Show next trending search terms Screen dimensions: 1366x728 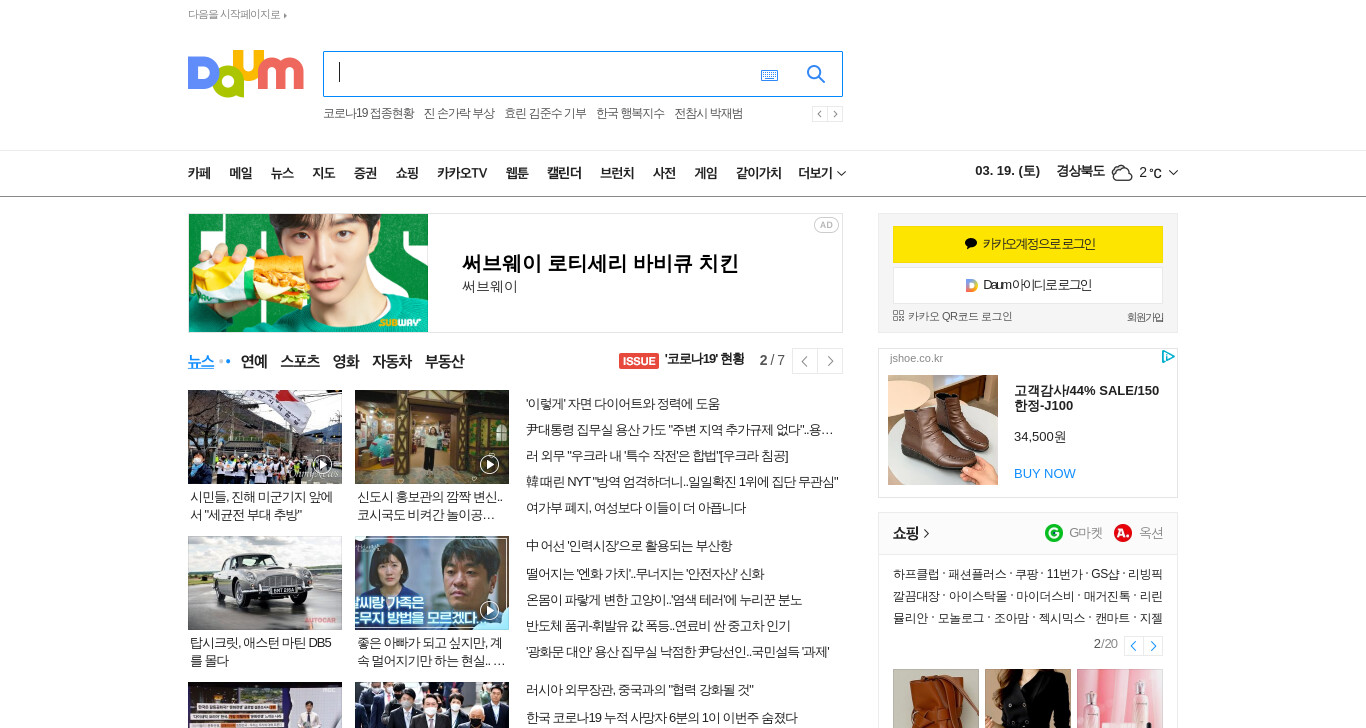click(x=835, y=114)
